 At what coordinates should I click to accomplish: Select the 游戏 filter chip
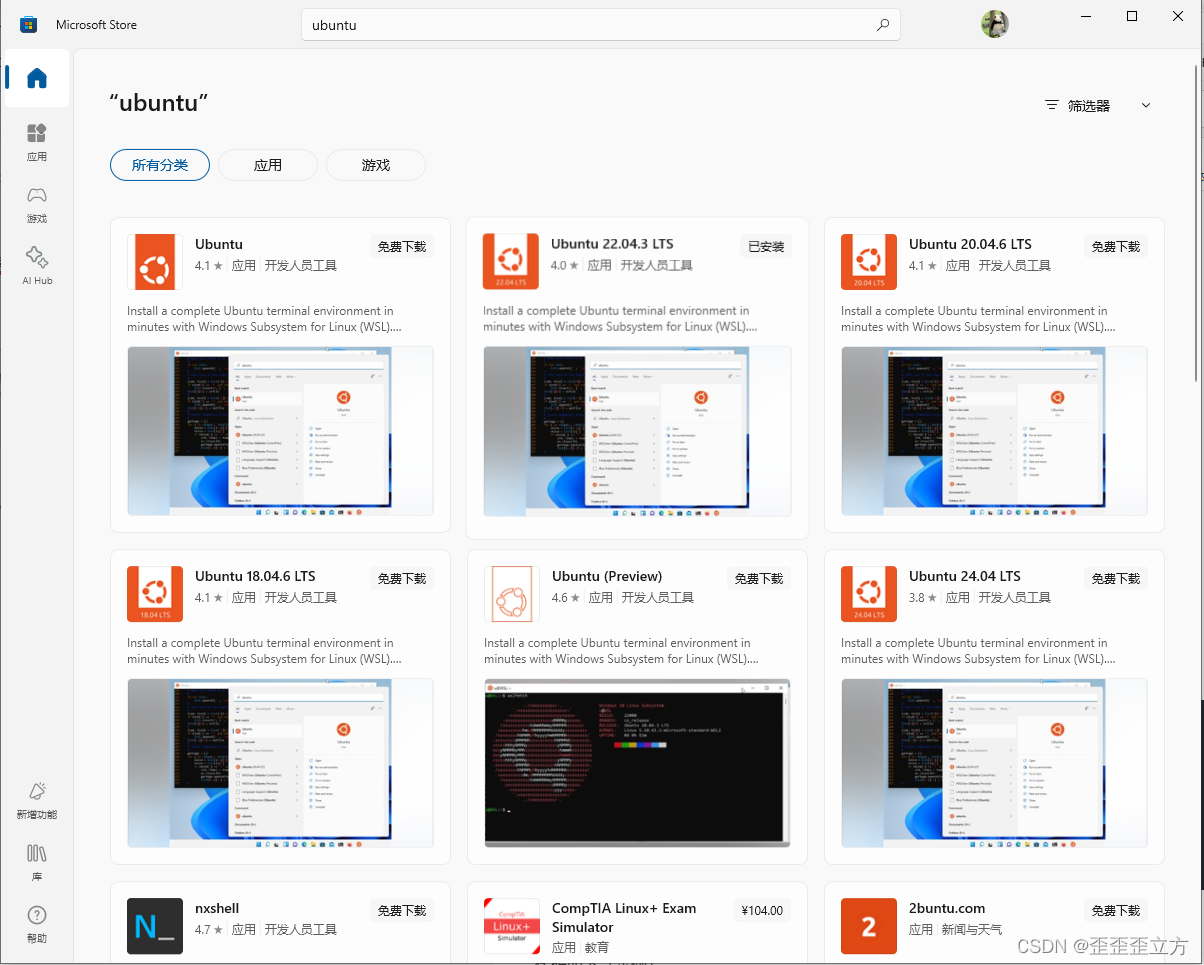[x=375, y=165]
